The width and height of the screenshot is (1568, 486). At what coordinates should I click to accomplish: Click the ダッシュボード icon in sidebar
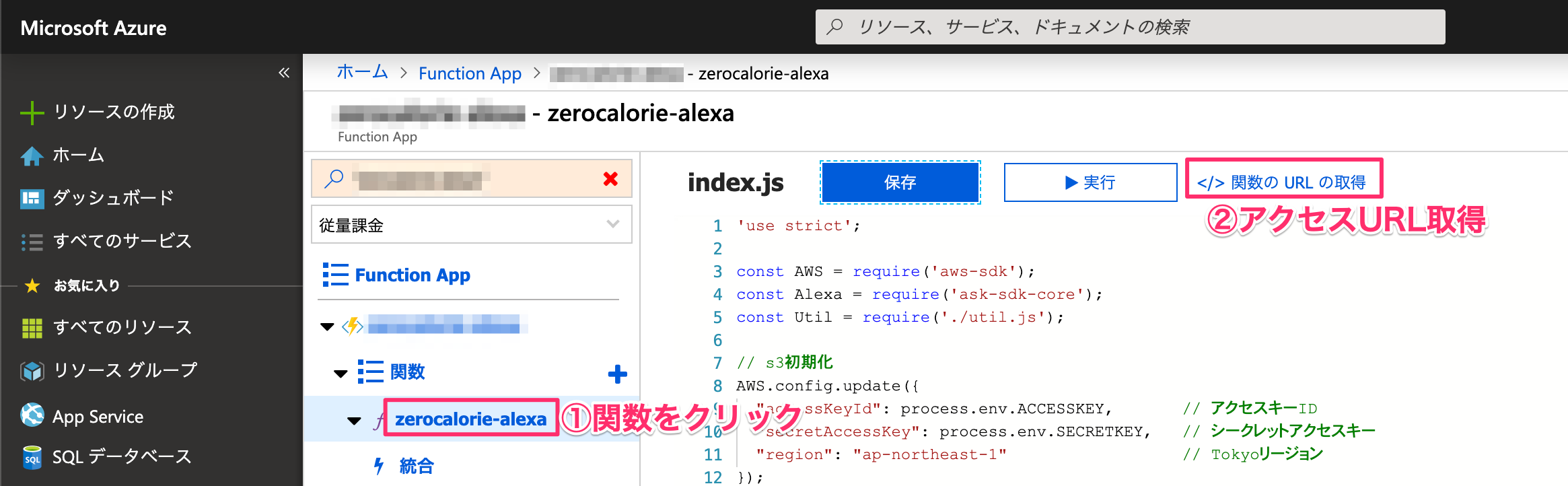click(x=32, y=199)
